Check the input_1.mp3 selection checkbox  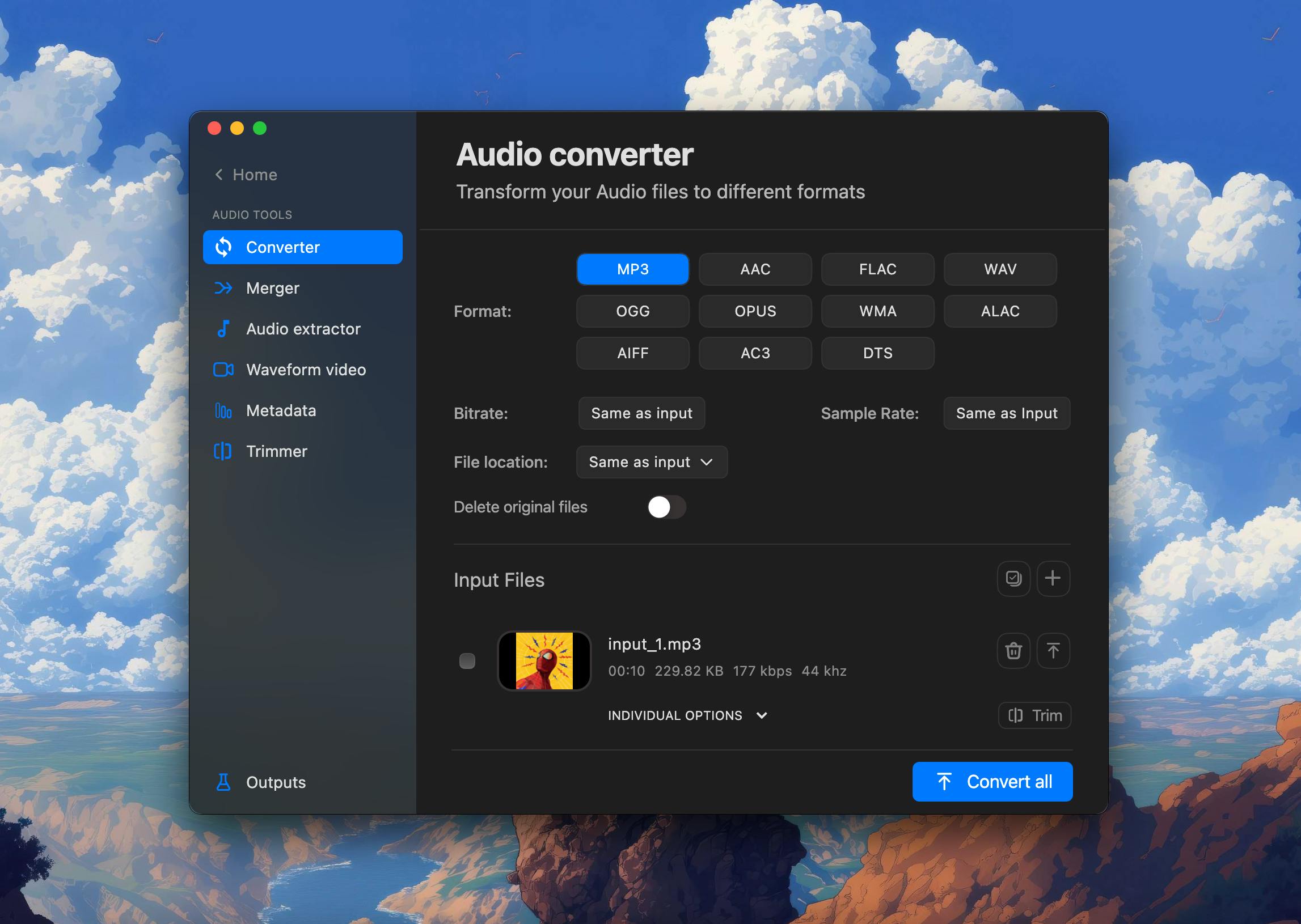(467, 660)
